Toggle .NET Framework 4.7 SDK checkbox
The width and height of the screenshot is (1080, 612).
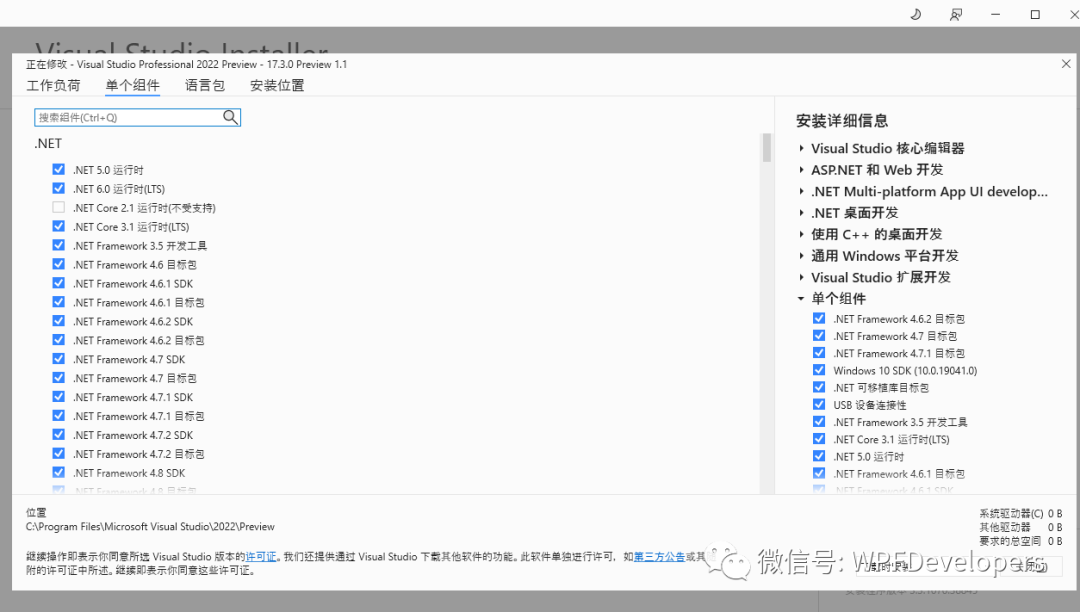(59, 359)
